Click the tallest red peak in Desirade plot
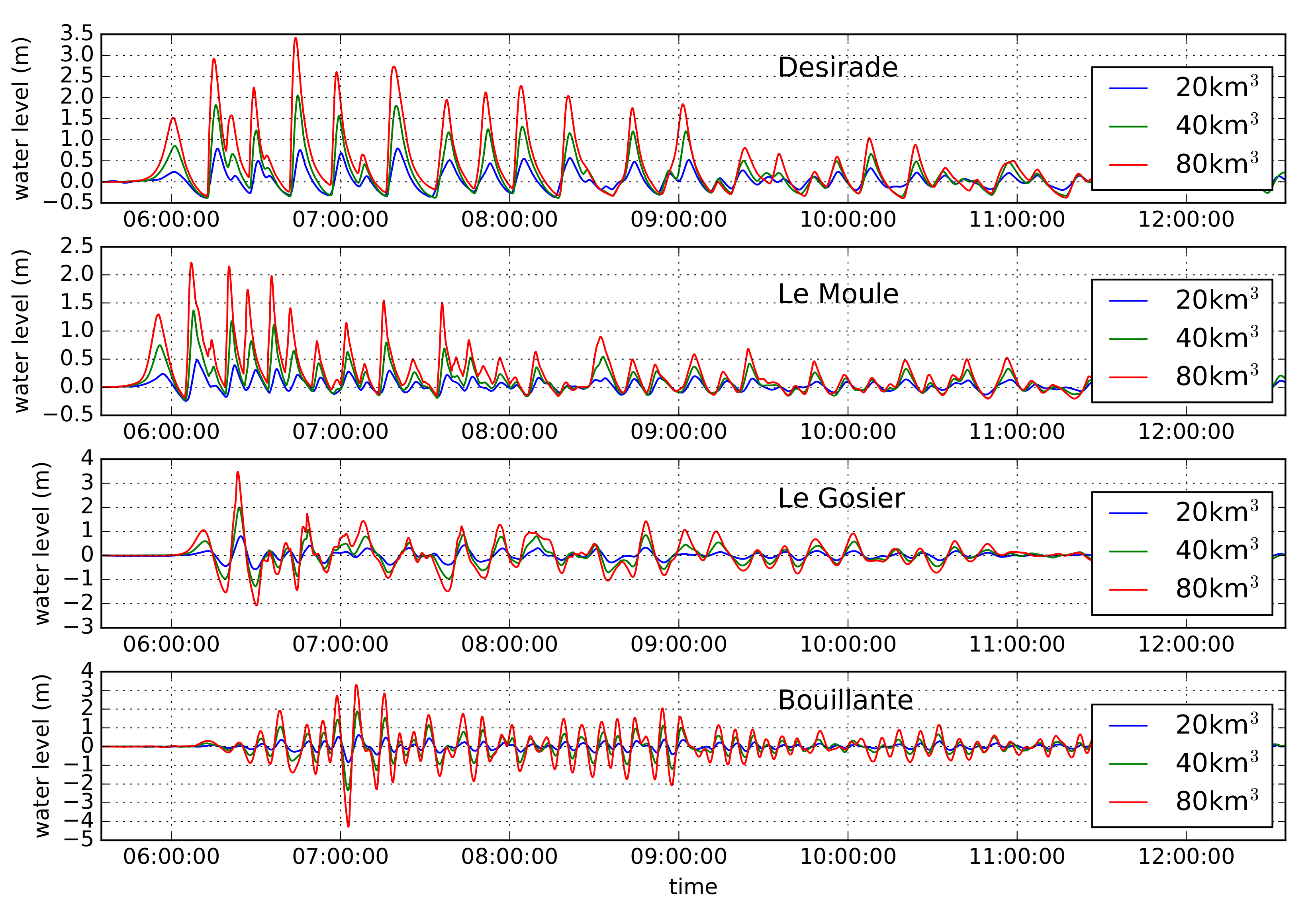The image size is (1316, 908). 295,39
